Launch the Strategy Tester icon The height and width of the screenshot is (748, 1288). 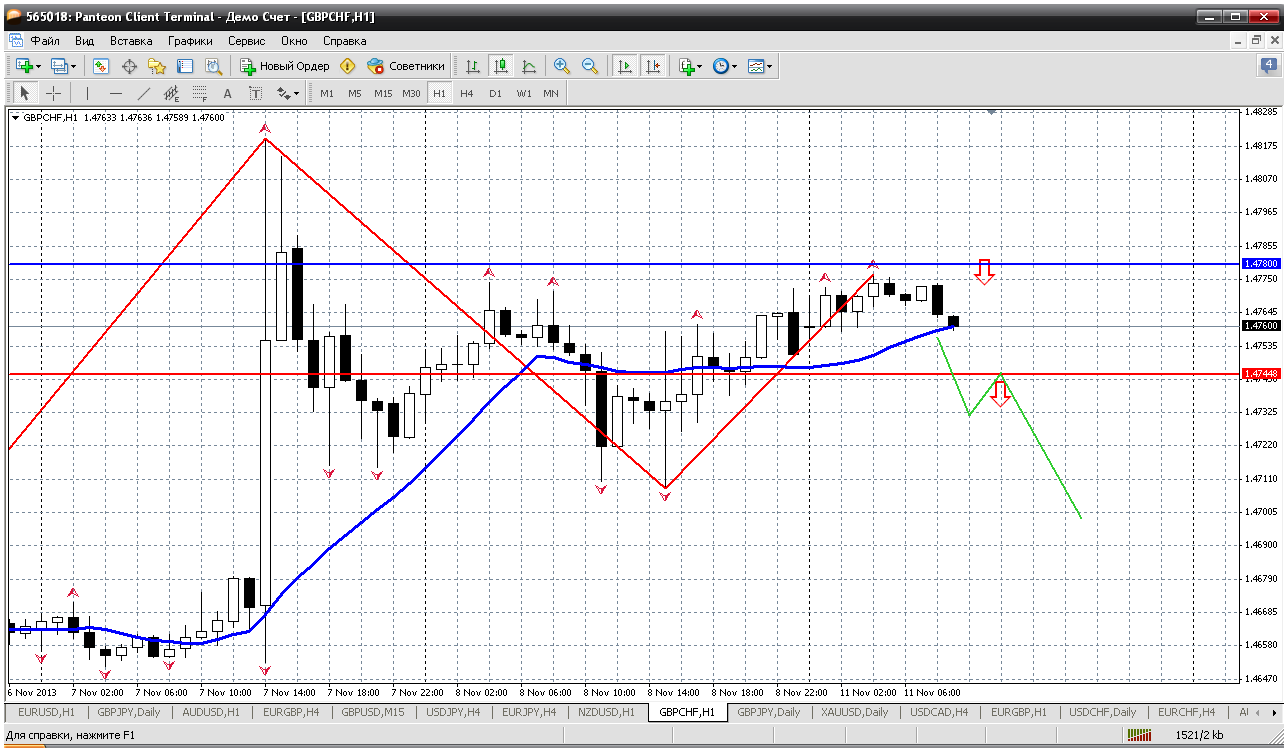pyautogui.click(x=213, y=66)
